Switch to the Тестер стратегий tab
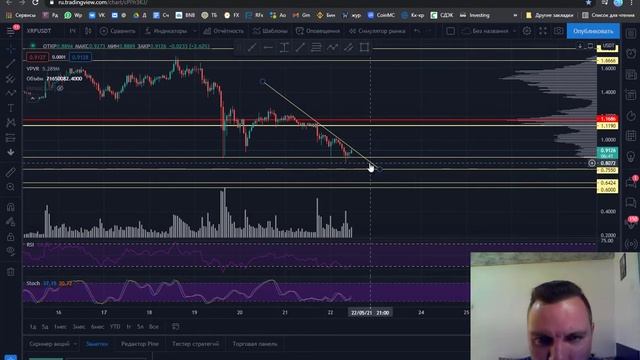The image size is (640, 360). click(196, 344)
